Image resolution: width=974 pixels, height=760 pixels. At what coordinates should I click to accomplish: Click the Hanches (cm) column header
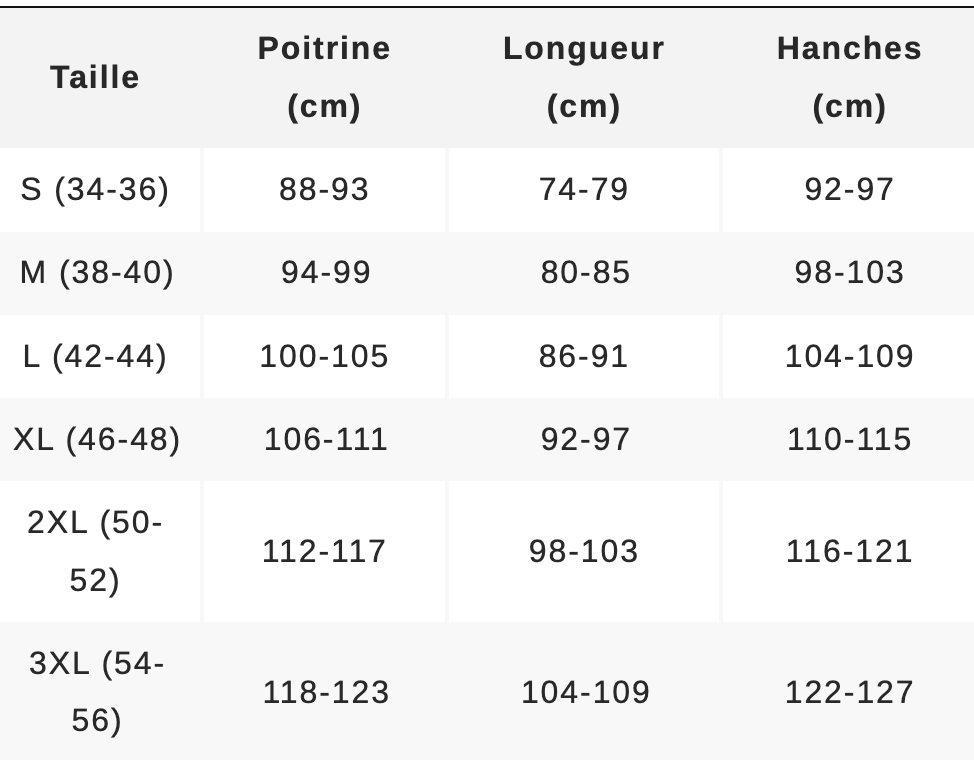pyautogui.click(x=849, y=77)
